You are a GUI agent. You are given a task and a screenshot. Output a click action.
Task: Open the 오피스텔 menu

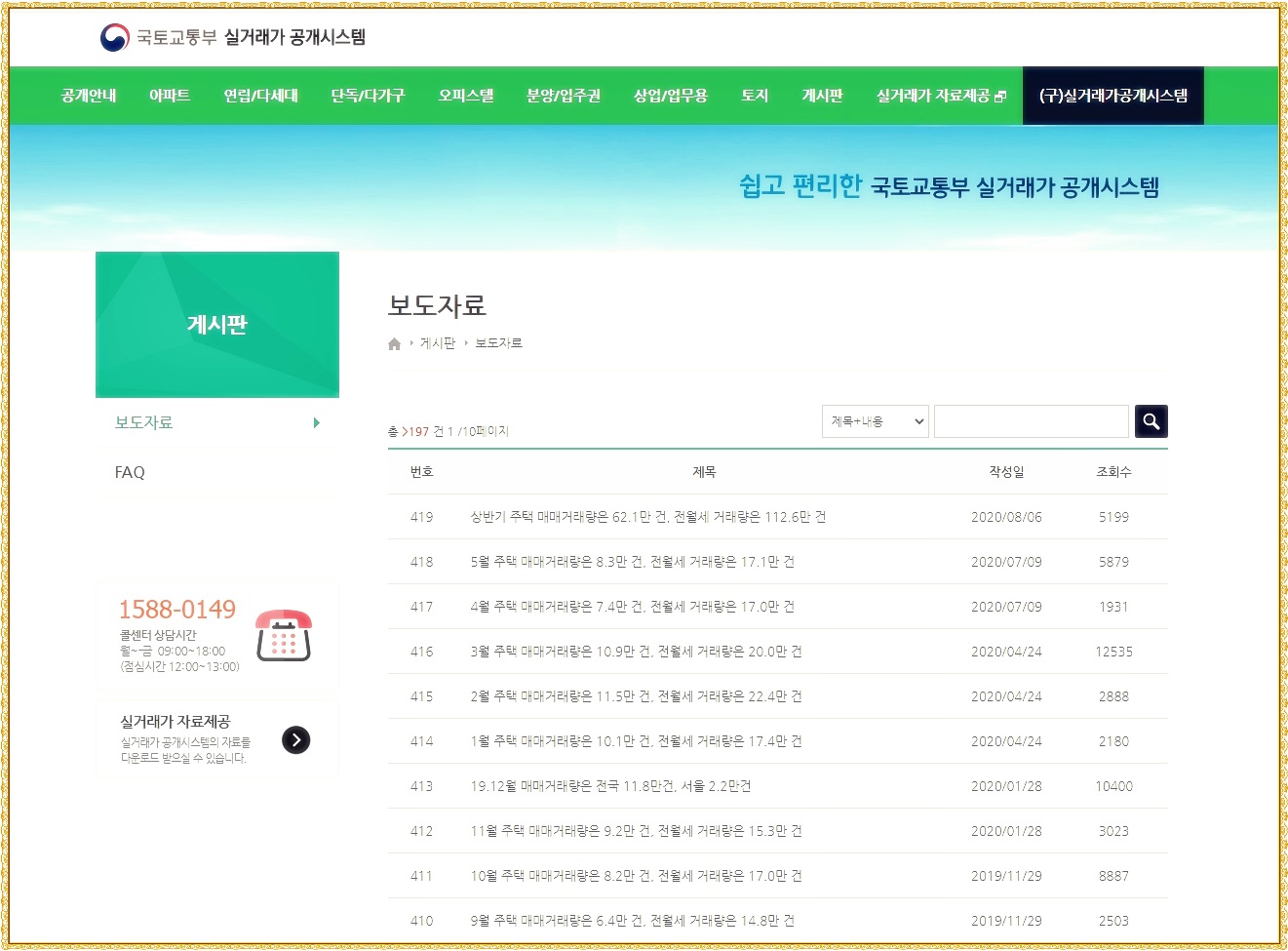click(x=466, y=96)
